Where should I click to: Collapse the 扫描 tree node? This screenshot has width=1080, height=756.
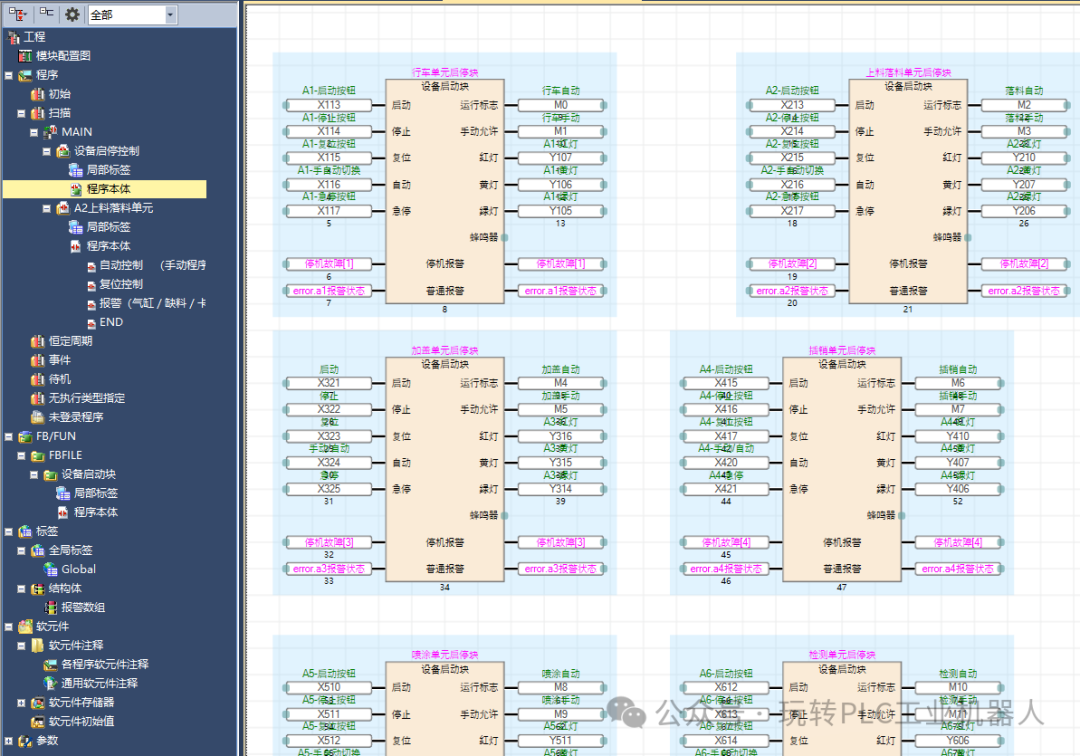tap(21, 113)
